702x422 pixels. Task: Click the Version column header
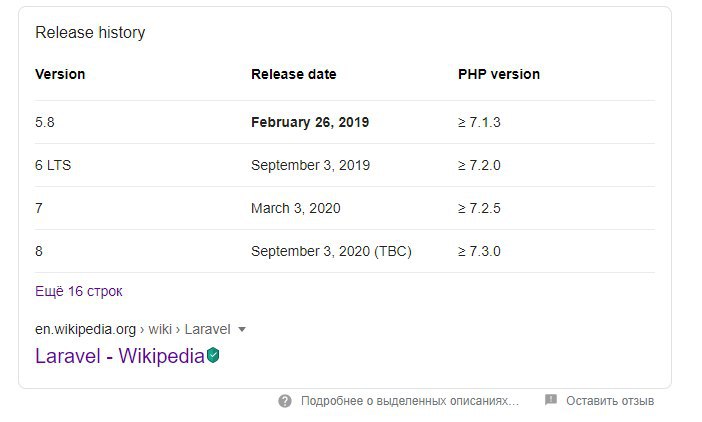coord(60,74)
